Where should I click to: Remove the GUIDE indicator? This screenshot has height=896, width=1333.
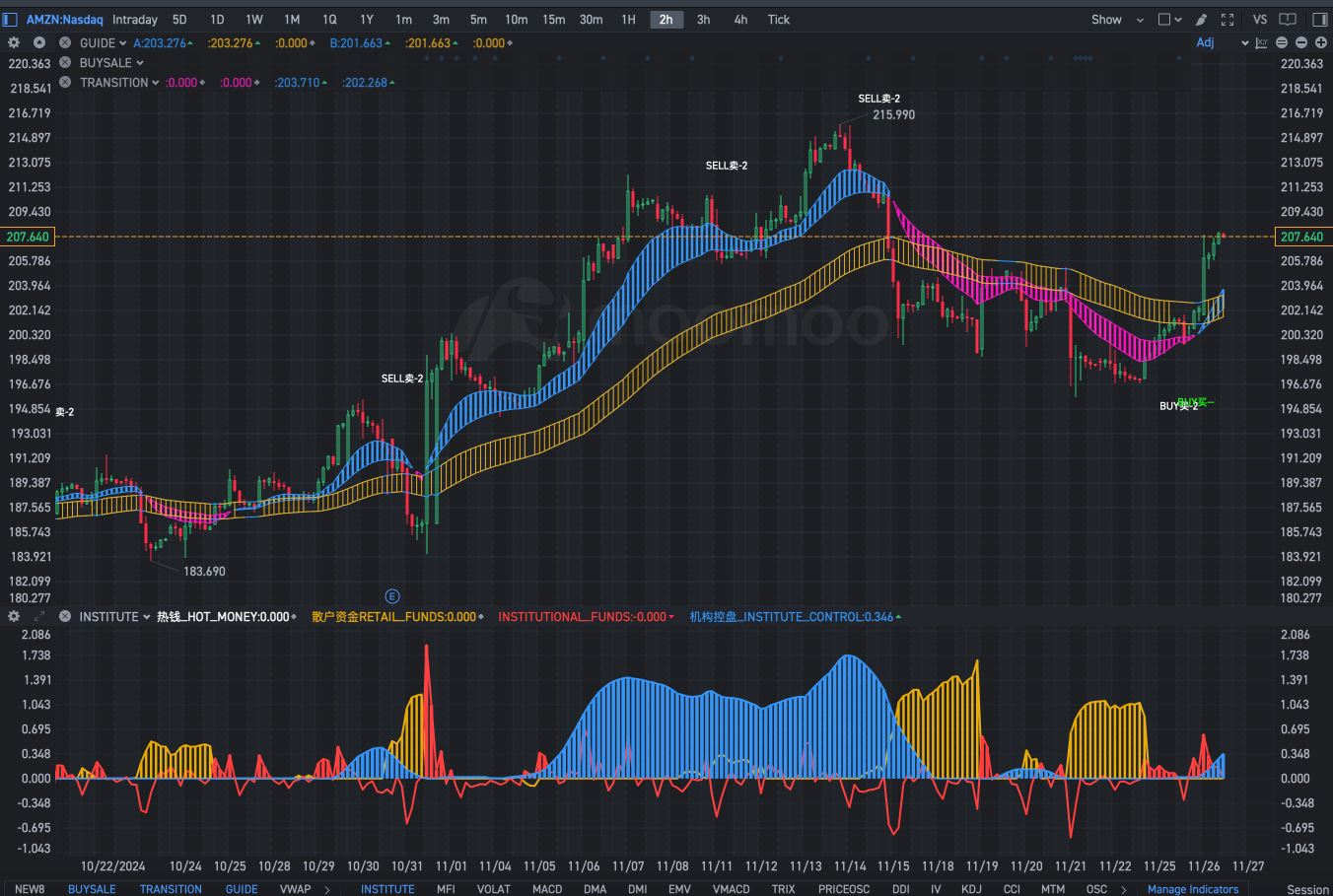(65, 42)
